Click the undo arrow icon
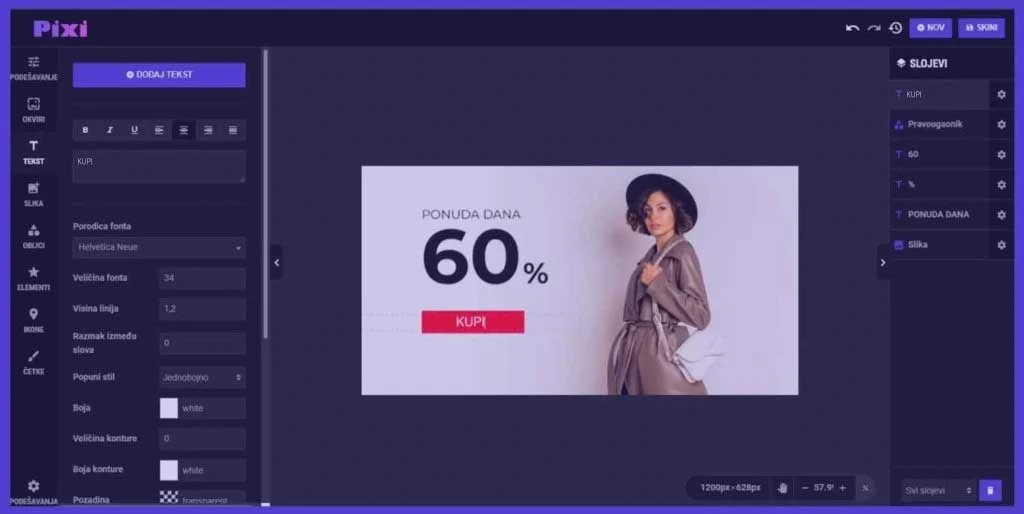The width and height of the screenshot is (1024, 514). click(x=852, y=27)
